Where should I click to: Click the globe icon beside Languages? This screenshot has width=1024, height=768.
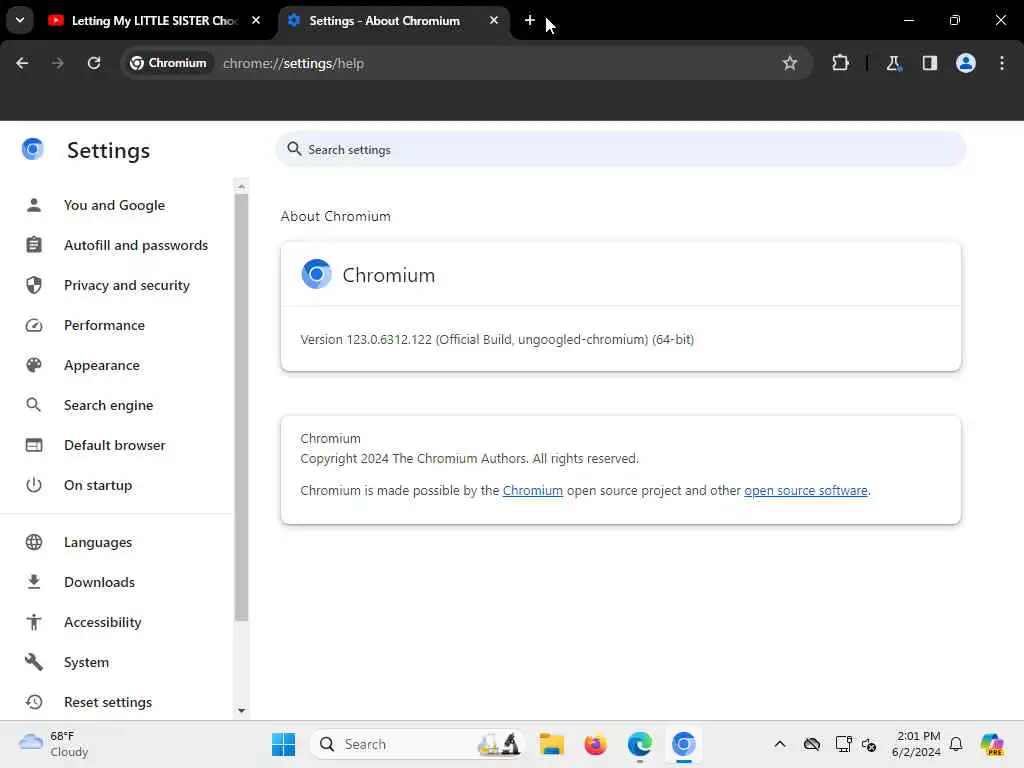coord(34,542)
